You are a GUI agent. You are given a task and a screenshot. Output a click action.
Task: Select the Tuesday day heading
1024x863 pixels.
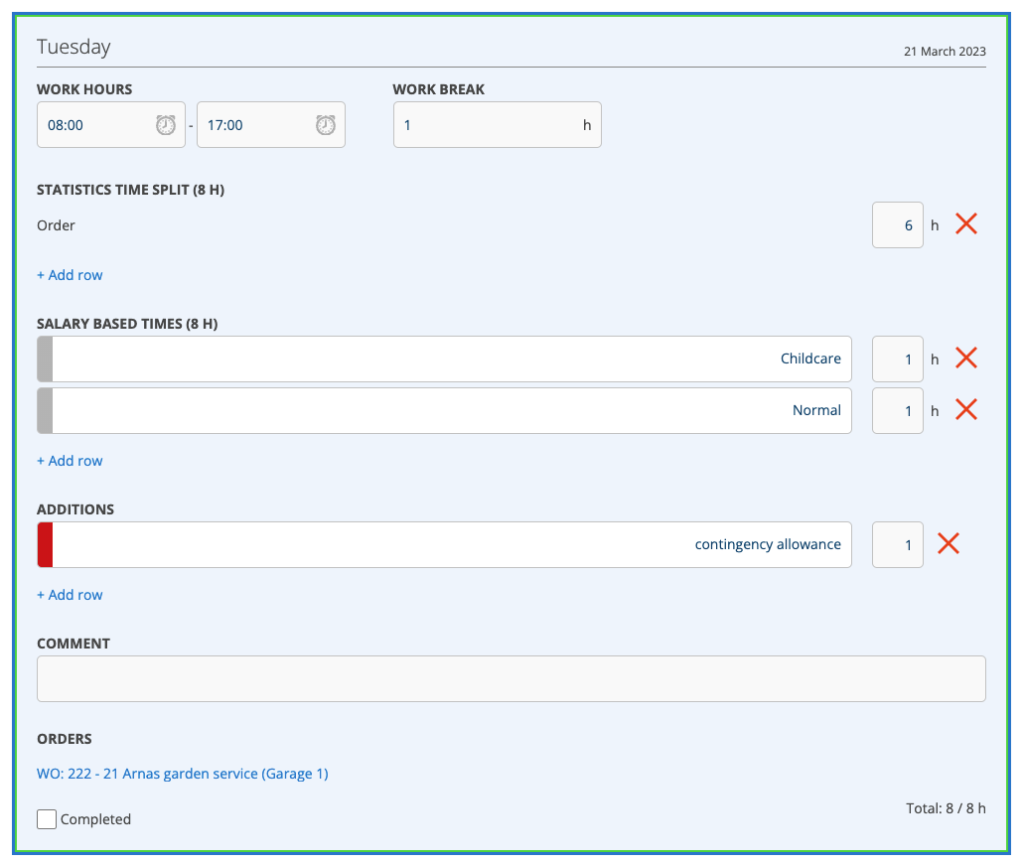point(74,47)
